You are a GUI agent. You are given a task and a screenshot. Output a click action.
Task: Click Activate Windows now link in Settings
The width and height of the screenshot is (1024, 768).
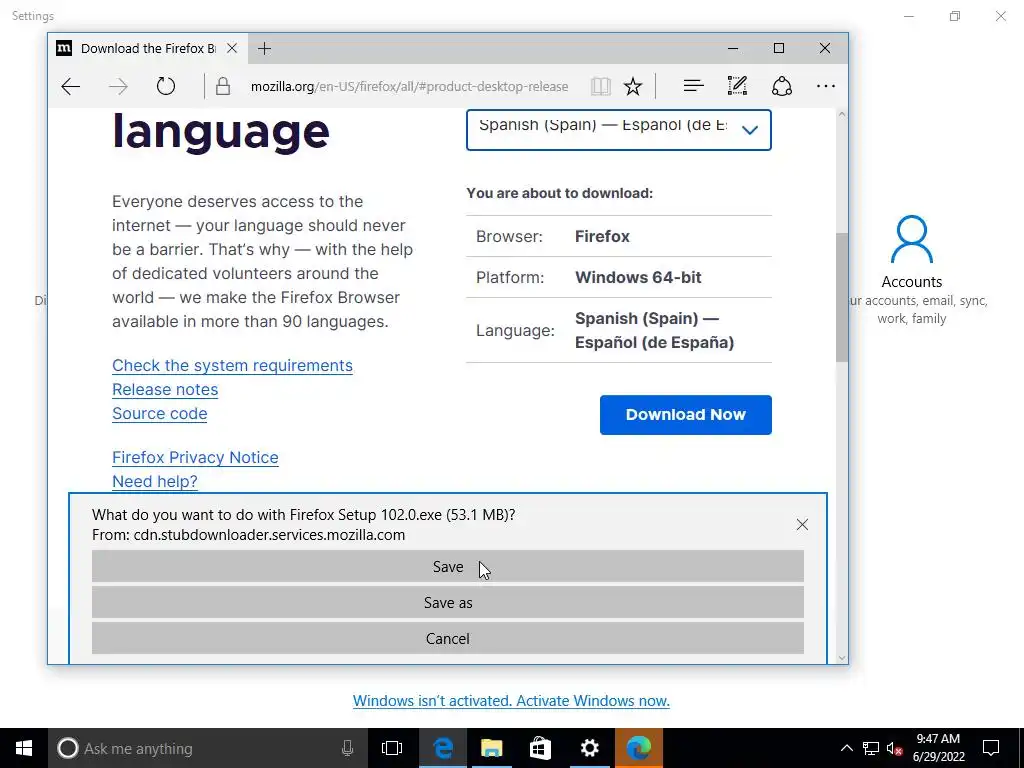click(x=511, y=701)
